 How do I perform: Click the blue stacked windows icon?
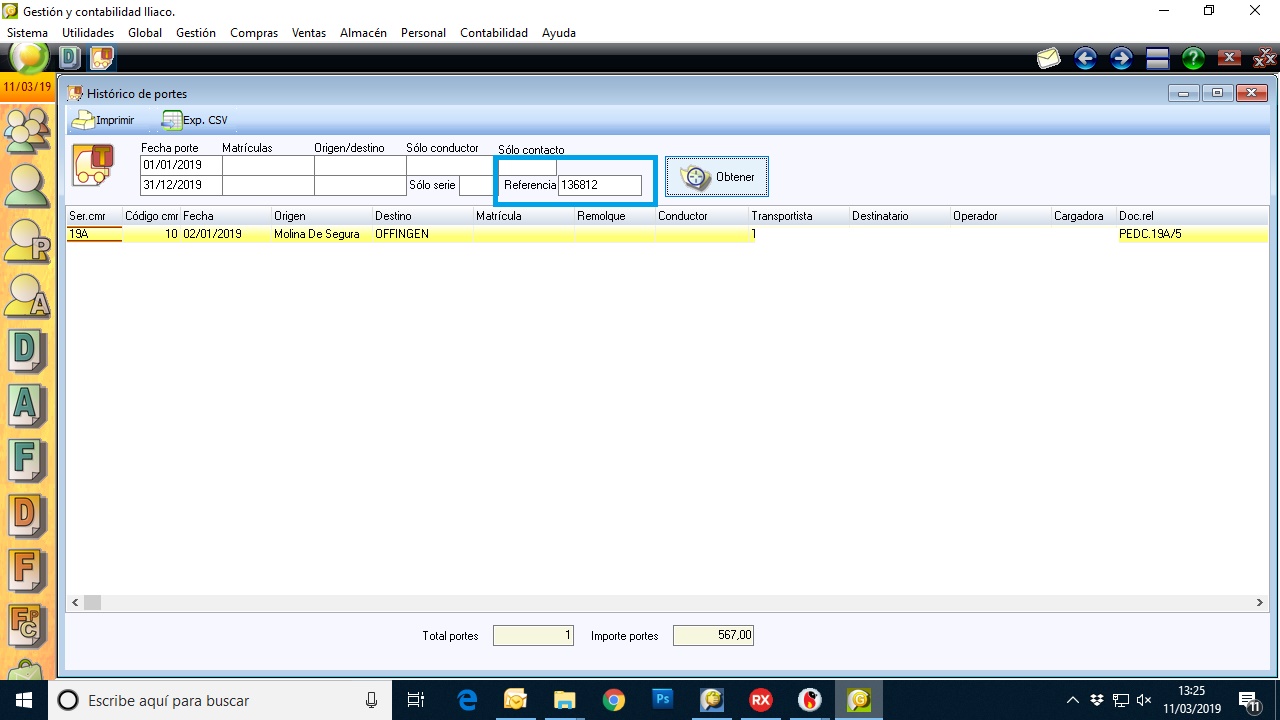[x=1158, y=59]
